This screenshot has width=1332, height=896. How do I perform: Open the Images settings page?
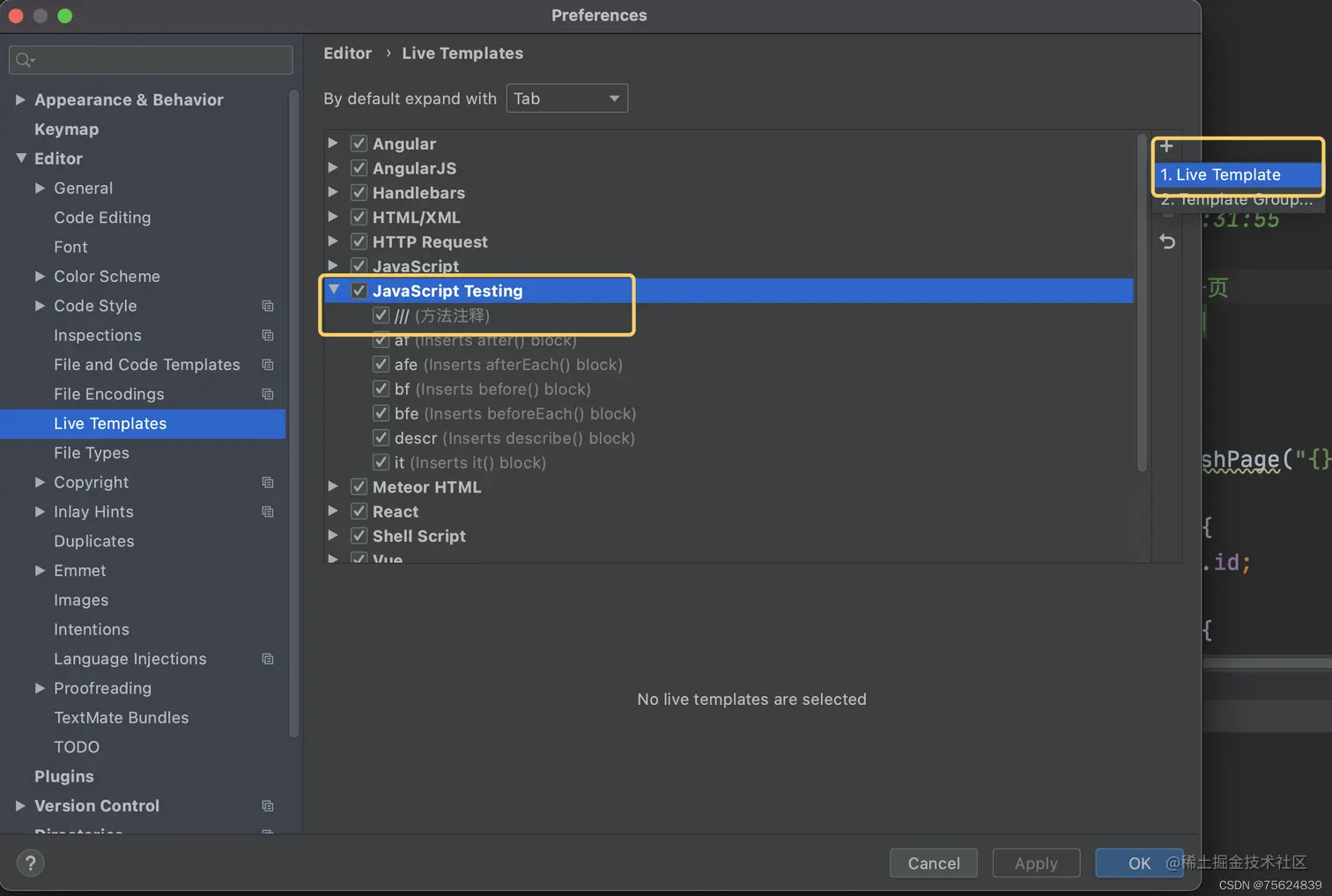tap(81, 600)
